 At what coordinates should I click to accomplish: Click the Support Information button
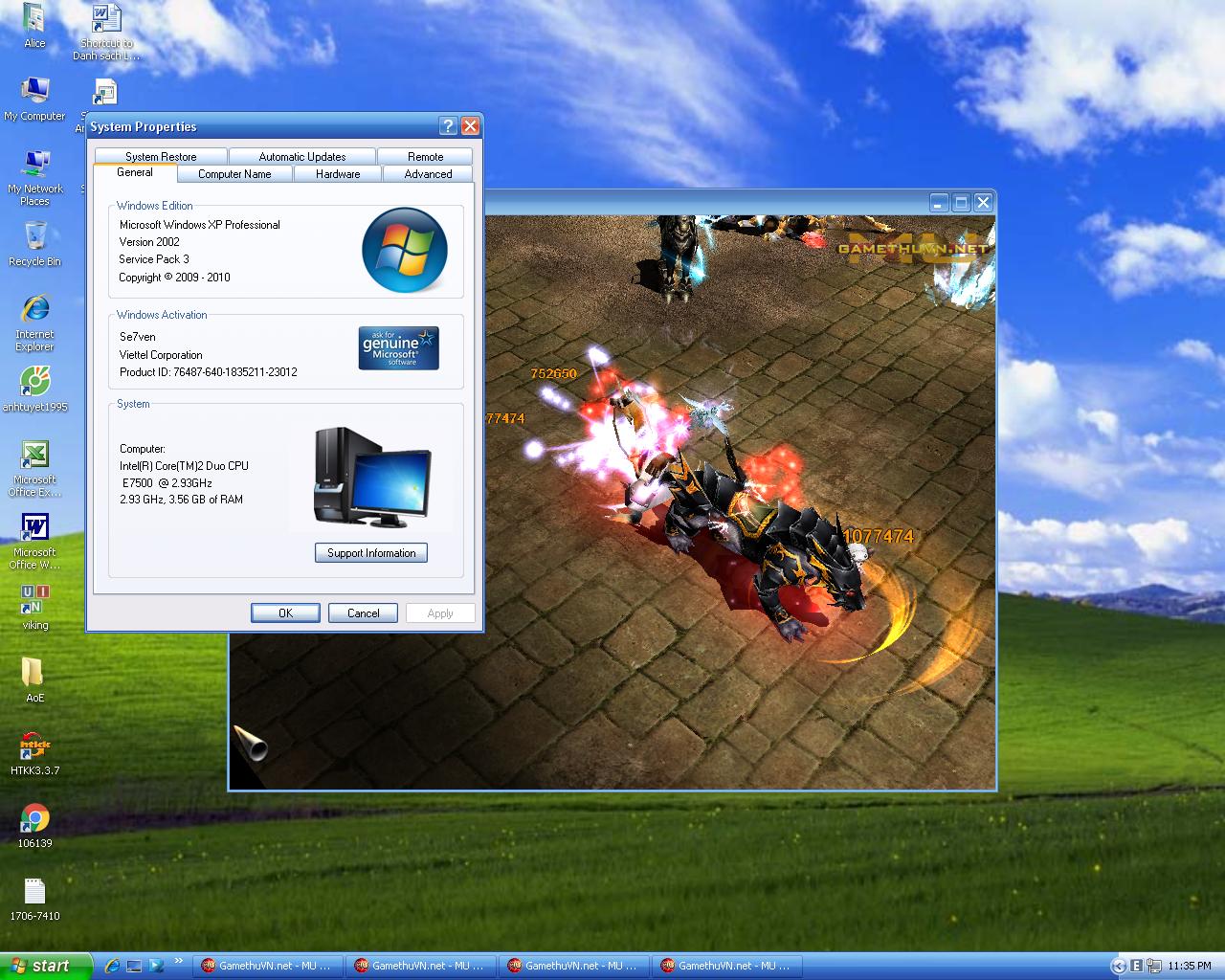click(371, 553)
